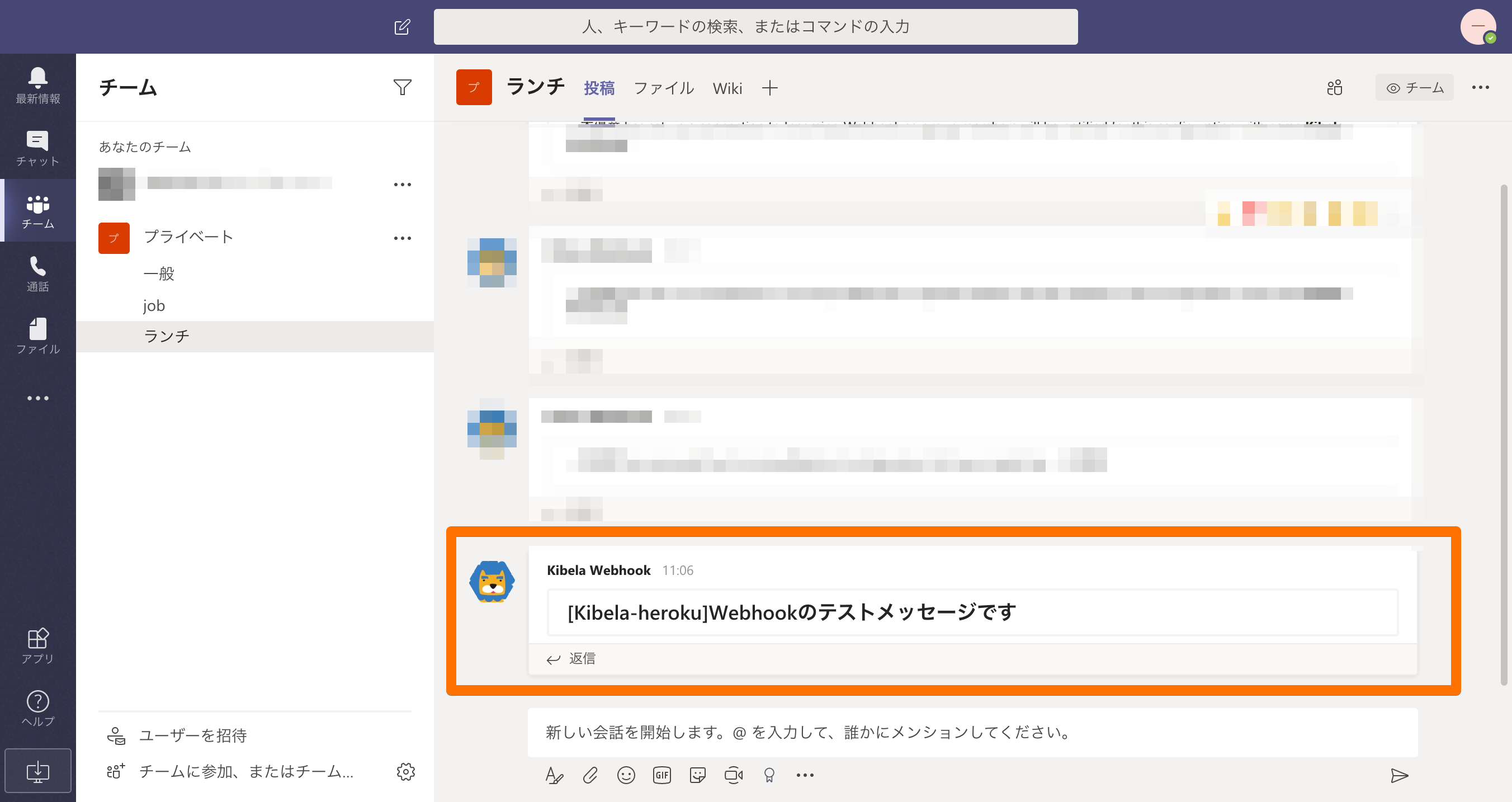Open the teams filter funnel
Viewport: 1512px width, 802px height.
point(402,87)
